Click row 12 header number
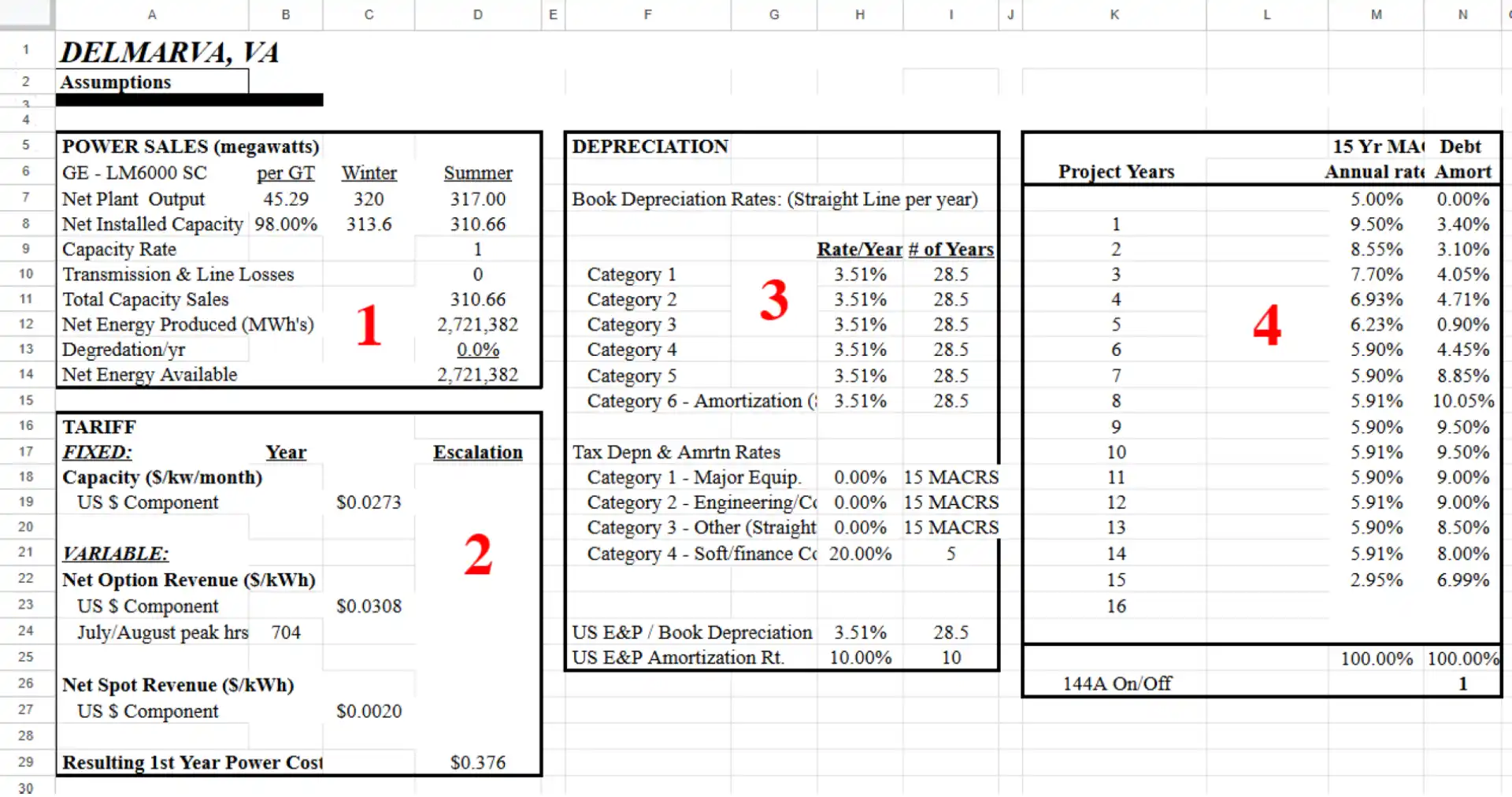 [x=26, y=324]
